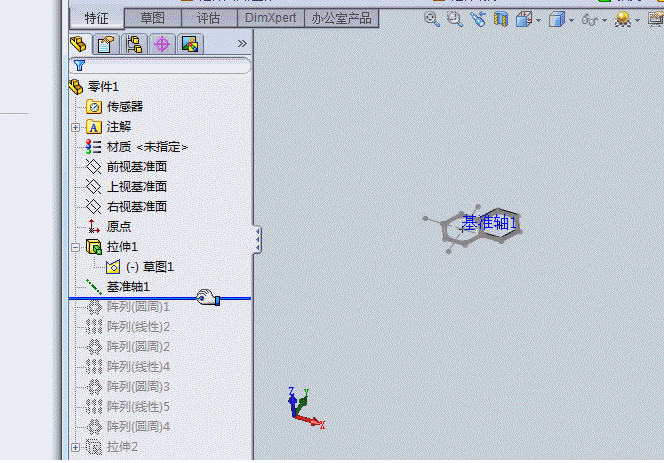Viewport: 664px width, 463px height.
Task: Select 注解 tree item
Action: 119,127
